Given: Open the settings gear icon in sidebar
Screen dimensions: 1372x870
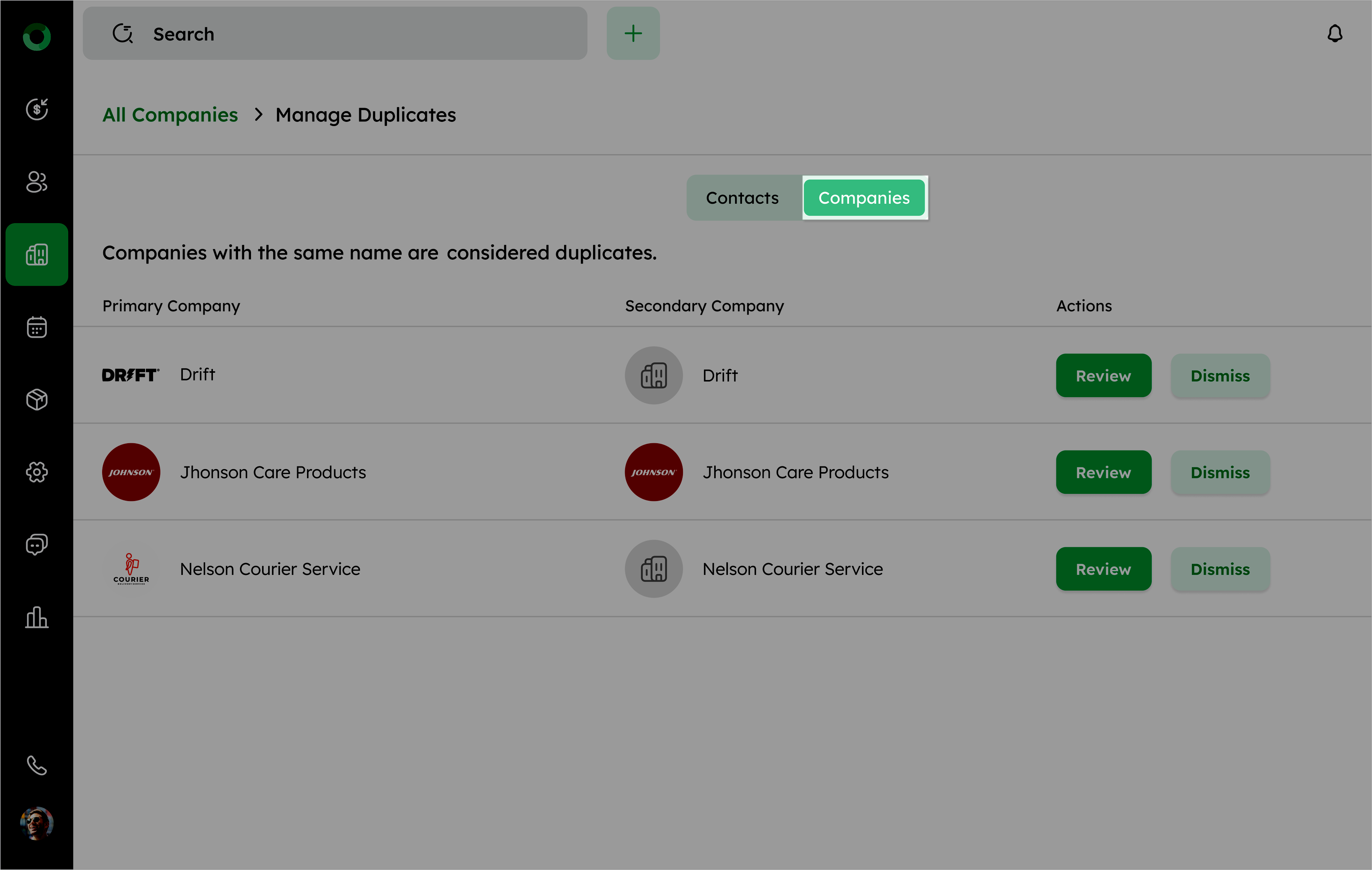Looking at the screenshot, I should click(37, 472).
